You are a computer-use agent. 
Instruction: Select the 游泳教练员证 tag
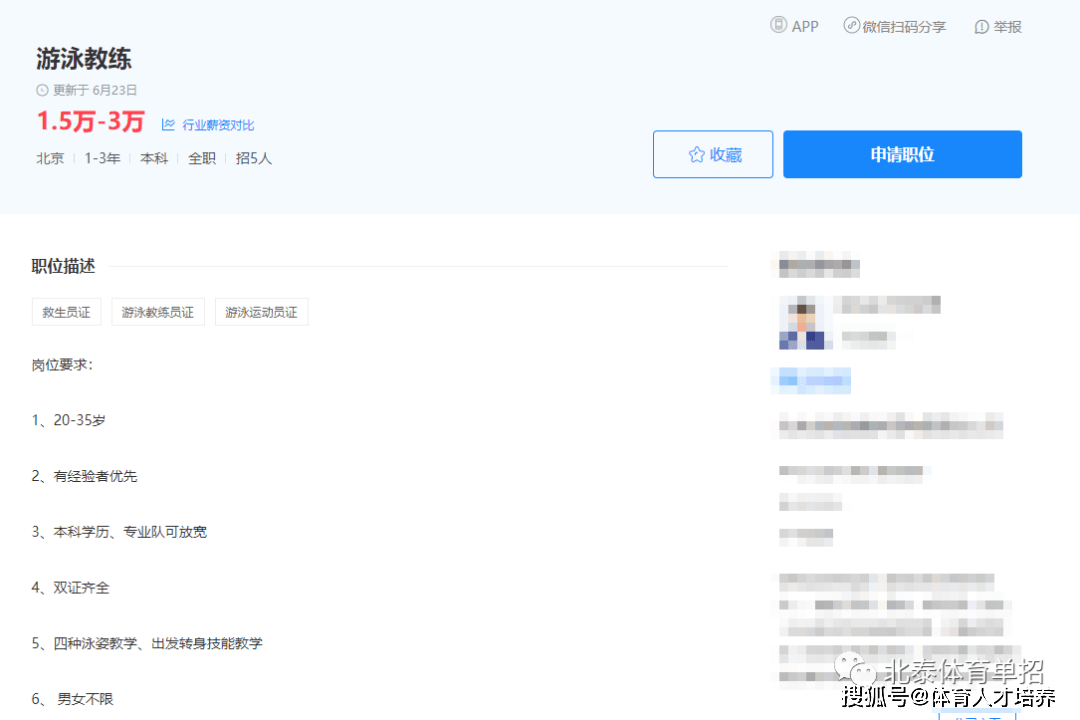pyautogui.click(x=158, y=312)
